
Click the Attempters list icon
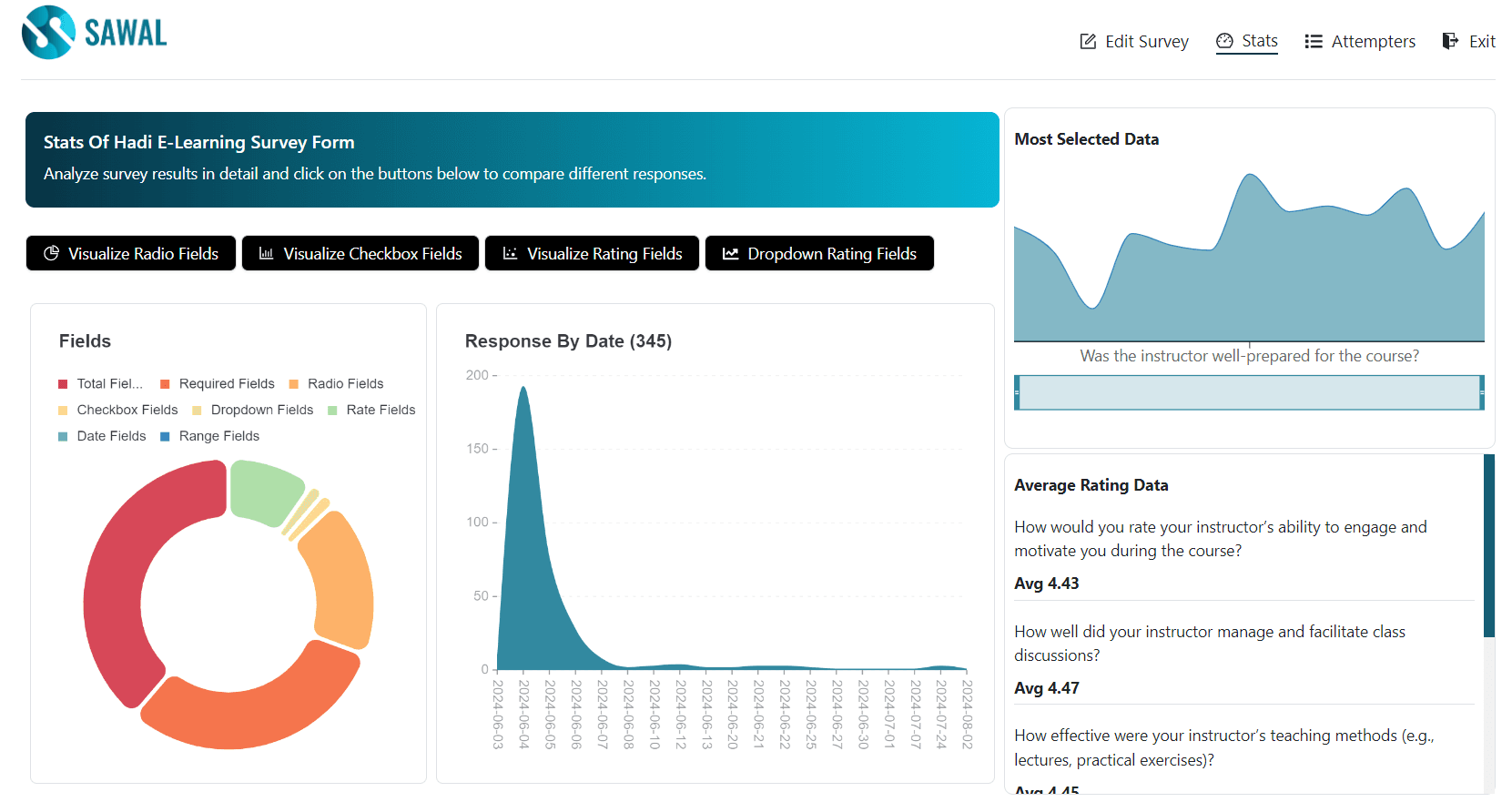(1313, 41)
